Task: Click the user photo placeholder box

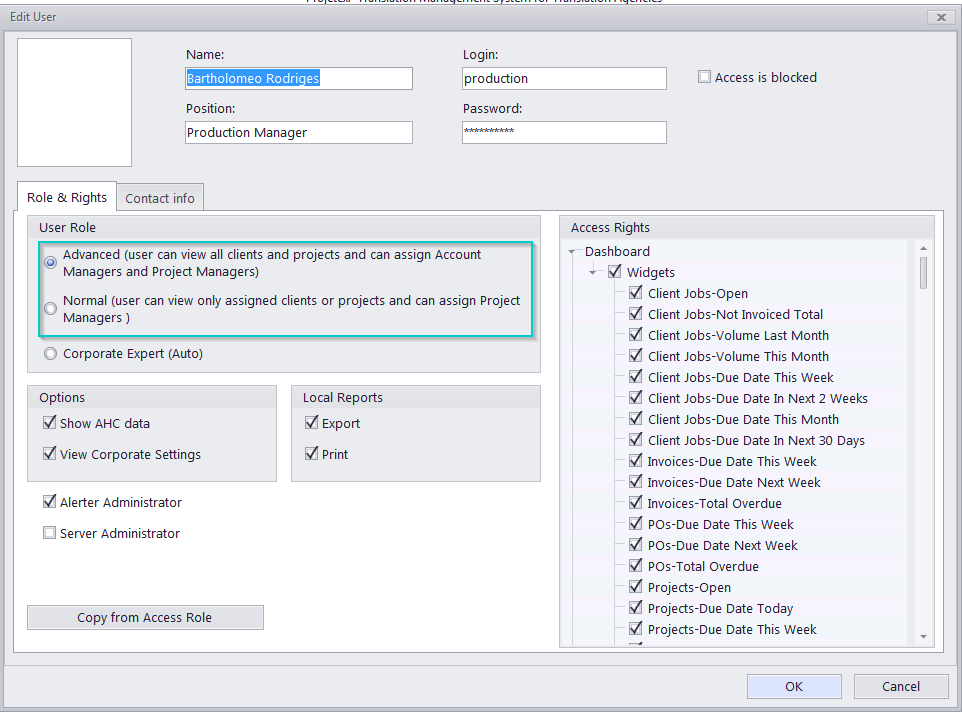Action: [74, 102]
